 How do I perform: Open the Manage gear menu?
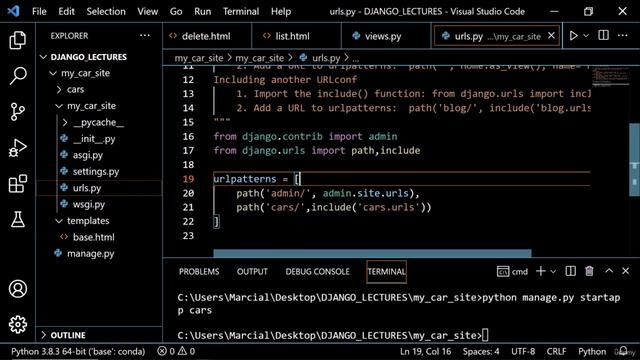click(x=18, y=324)
